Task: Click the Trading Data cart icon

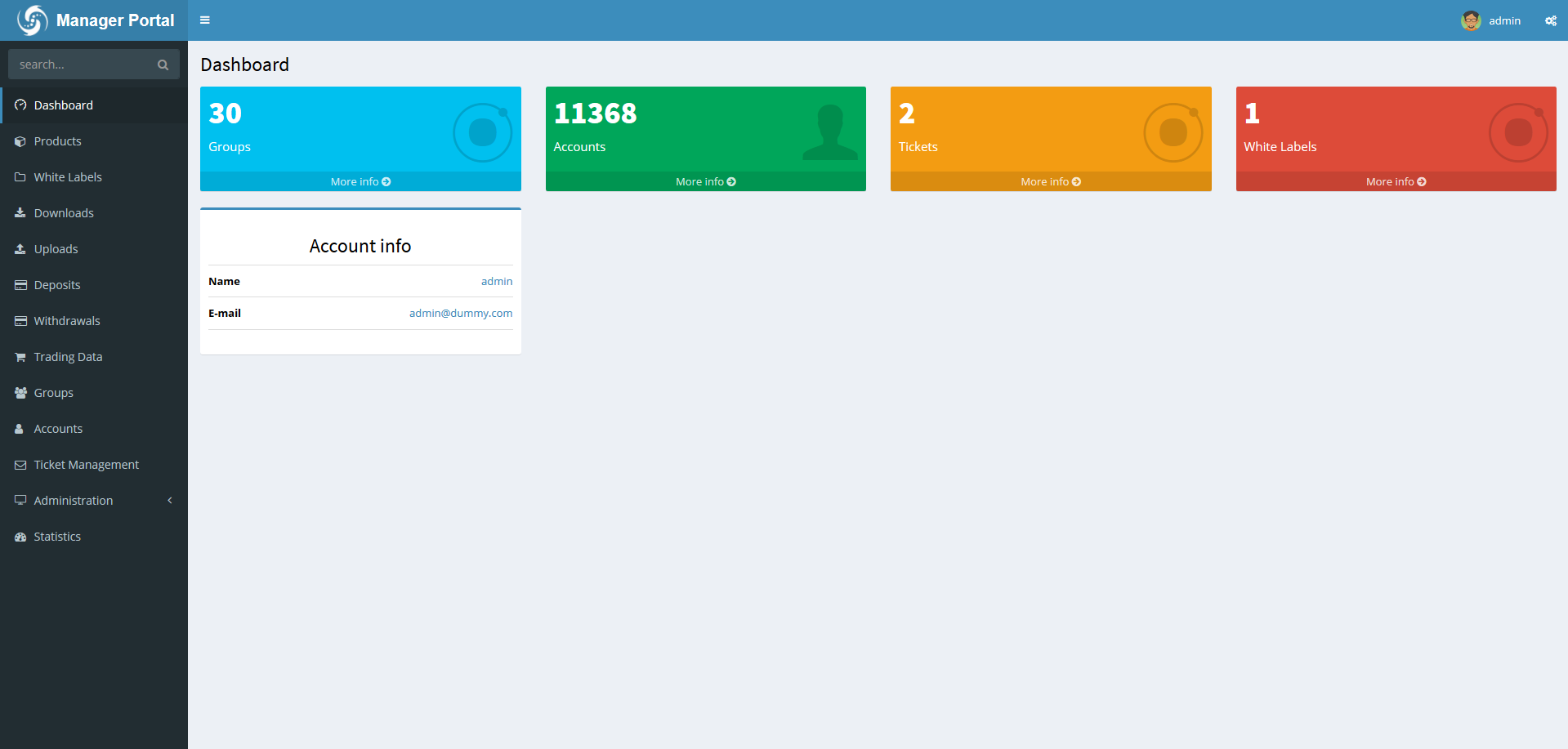Action: pyautogui.click(x=20, y=357)
